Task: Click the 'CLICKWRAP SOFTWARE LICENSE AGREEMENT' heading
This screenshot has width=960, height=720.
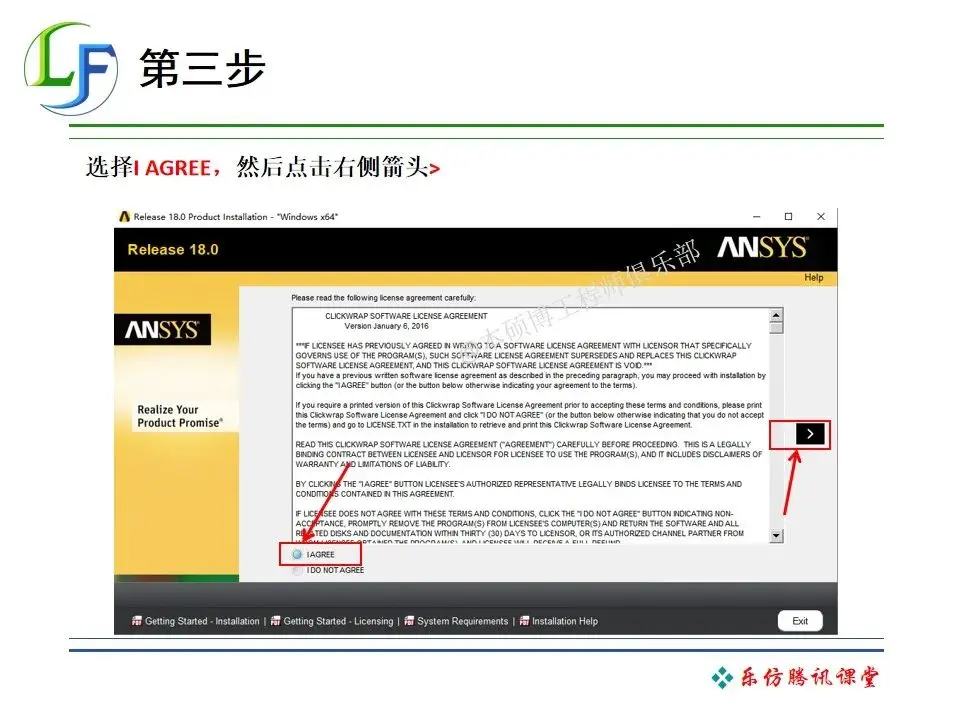Action: click(406, 316)
